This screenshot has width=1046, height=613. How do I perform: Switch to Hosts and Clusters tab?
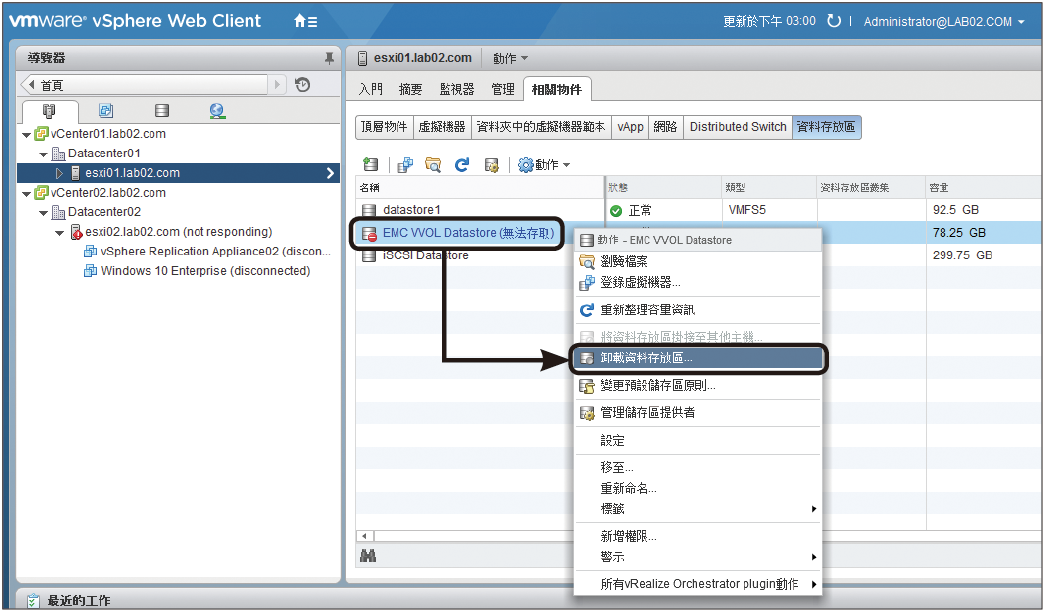[x=49, y=111]
